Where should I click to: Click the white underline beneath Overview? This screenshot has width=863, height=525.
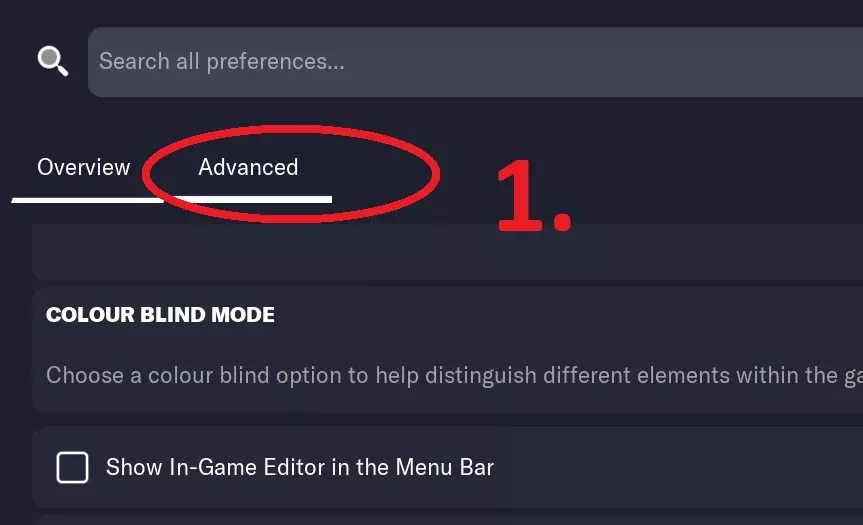(x=88, y=200)
